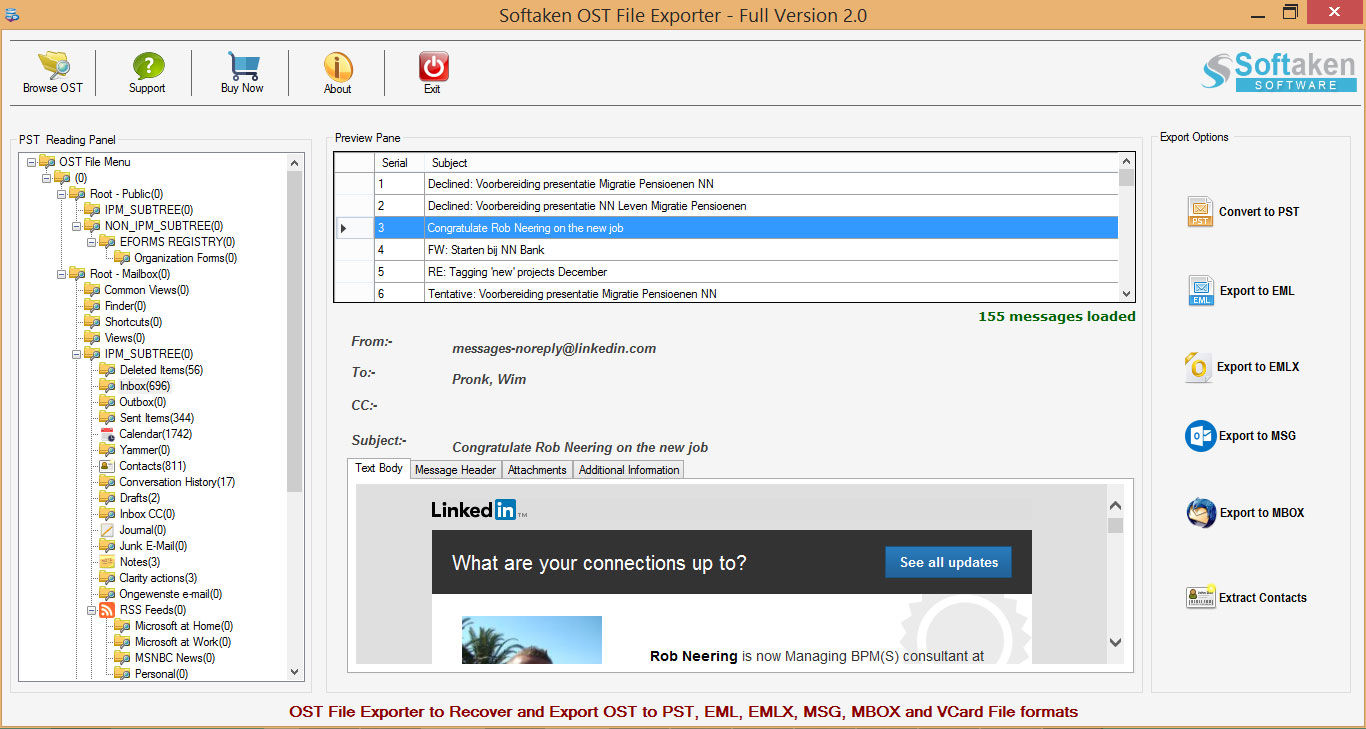The width and height of the screenshot is (1366, 729).
Task: Open the Buy Now shopping cart
Action: coord(242,73)
